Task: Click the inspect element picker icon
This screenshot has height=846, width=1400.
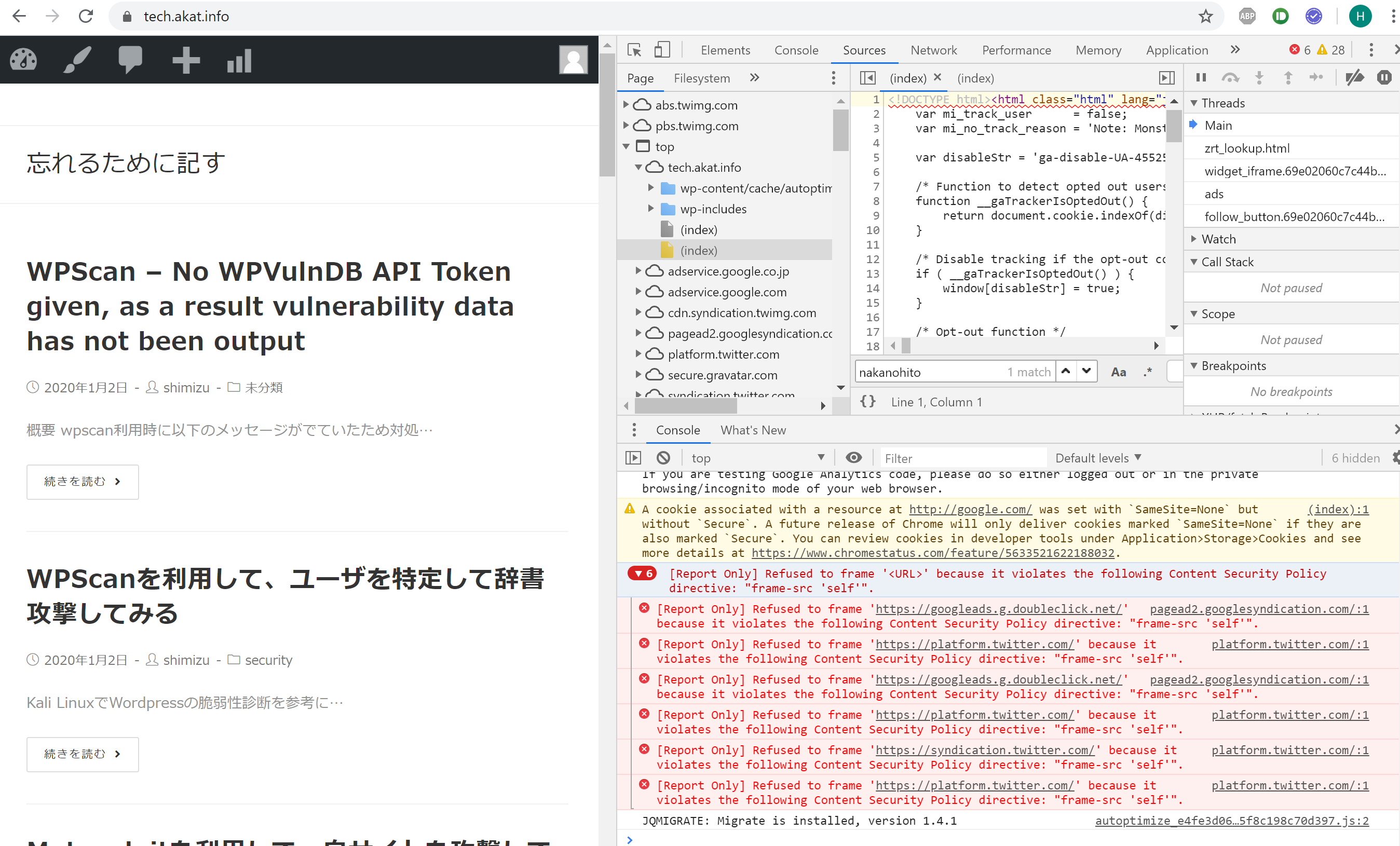Action: [x=634, y=50]
